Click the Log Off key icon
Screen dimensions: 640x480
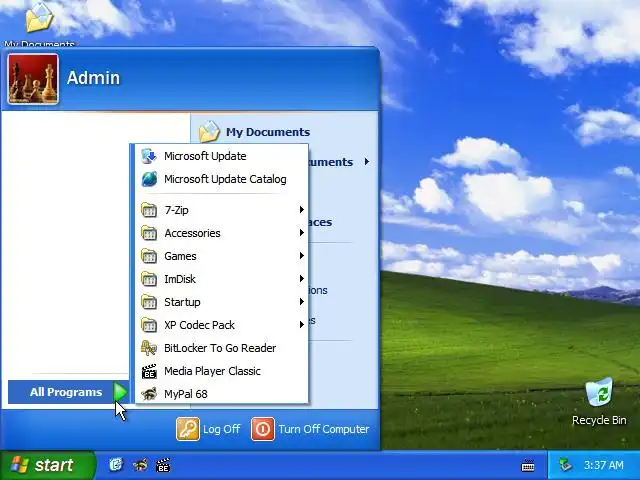(188, 429)
